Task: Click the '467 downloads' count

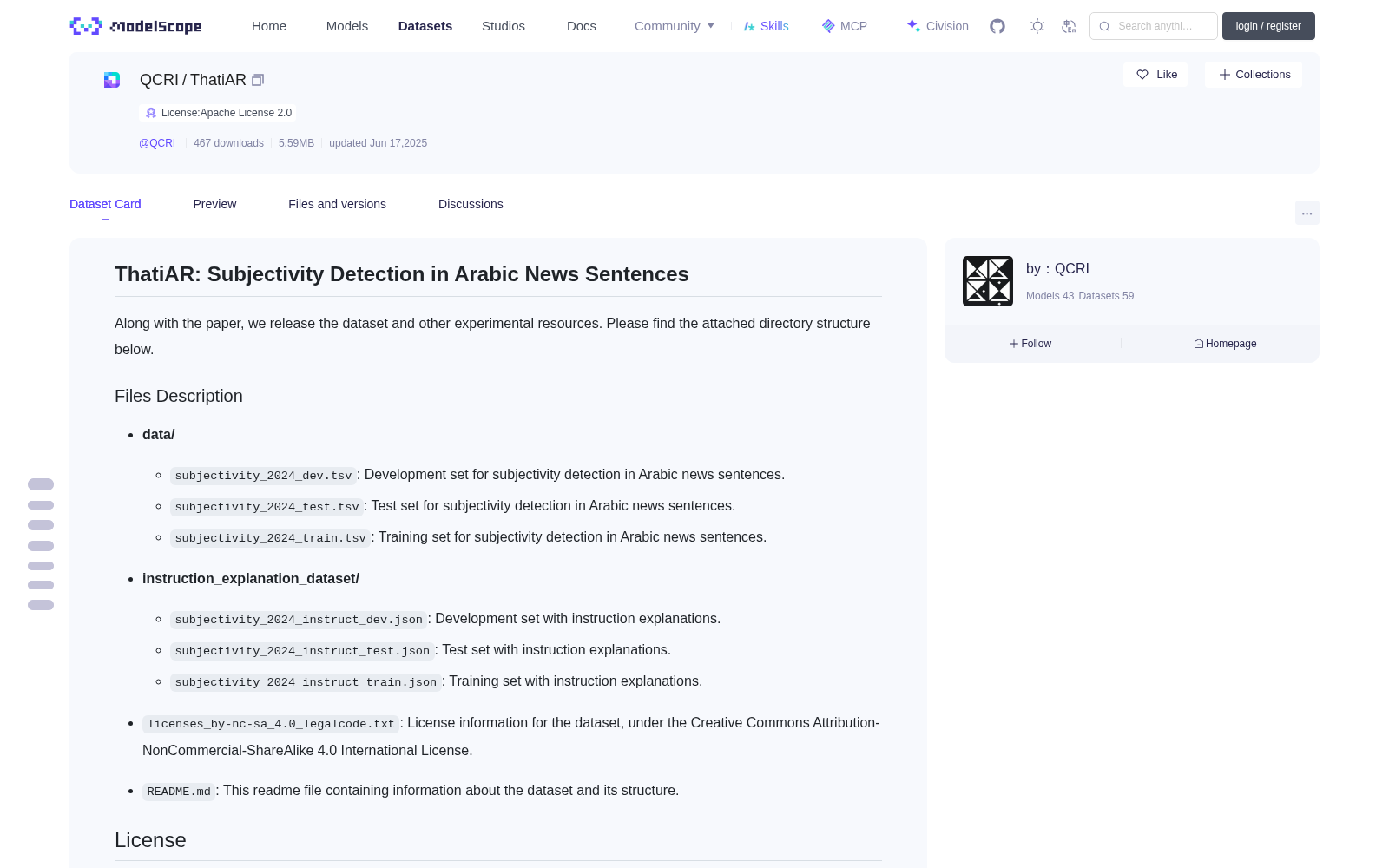Action: tap(228, 143)
